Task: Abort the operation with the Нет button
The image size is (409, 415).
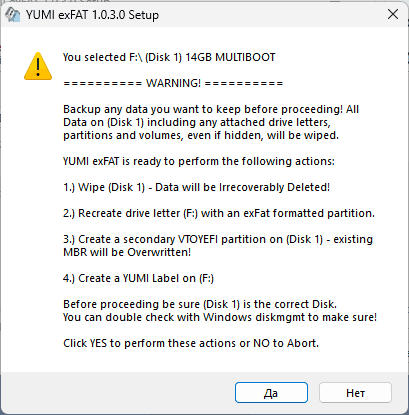Action: pos(355,393)
